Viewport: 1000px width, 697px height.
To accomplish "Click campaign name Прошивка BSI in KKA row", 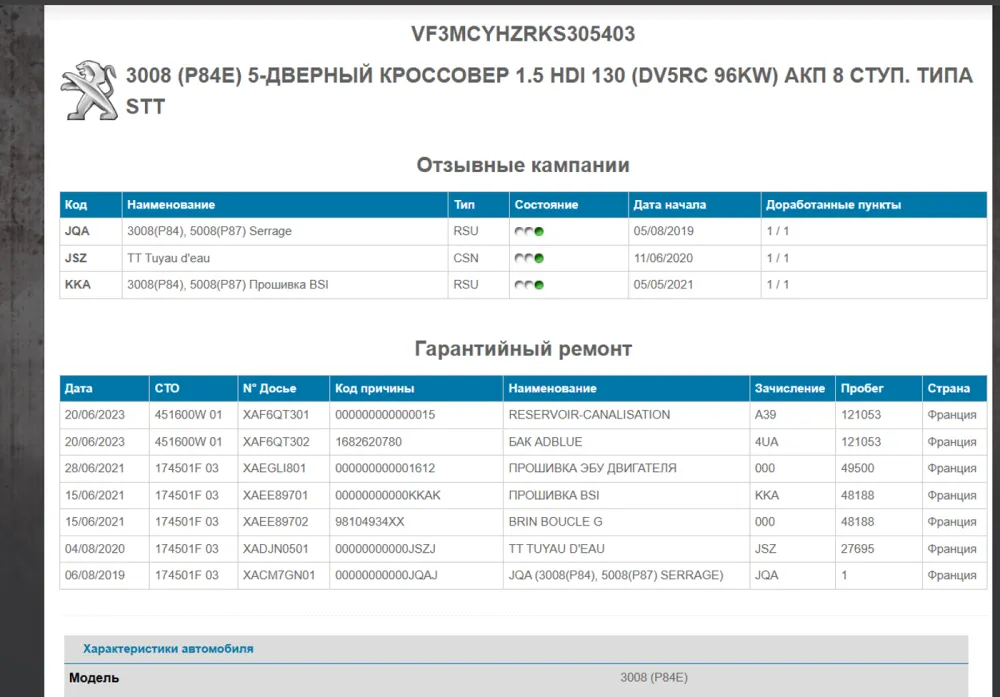I will [228, 284].
